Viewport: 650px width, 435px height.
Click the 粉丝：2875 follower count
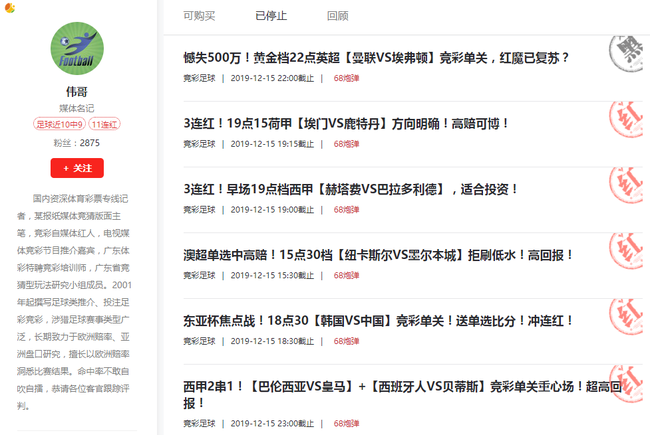pyautogui.click(x=77, y=143)
